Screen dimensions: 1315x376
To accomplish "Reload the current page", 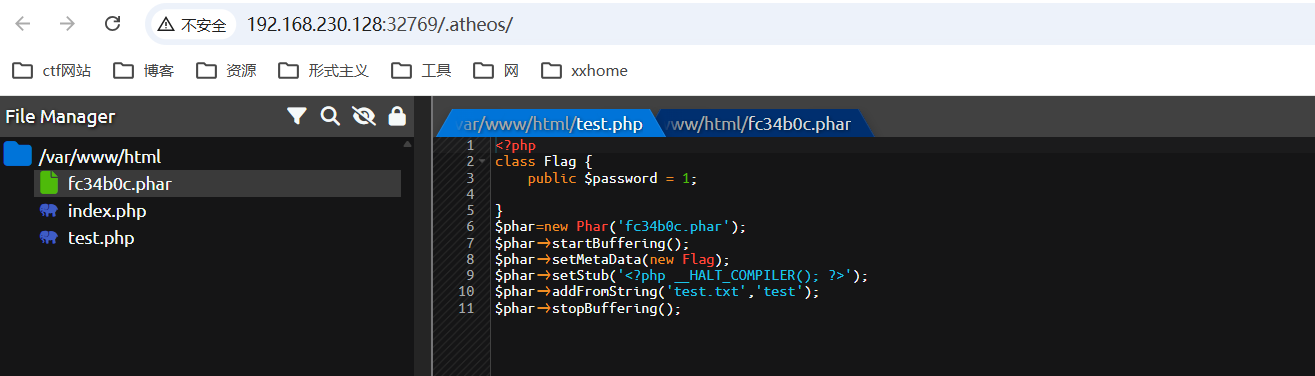I will click(x=113, y=24).
